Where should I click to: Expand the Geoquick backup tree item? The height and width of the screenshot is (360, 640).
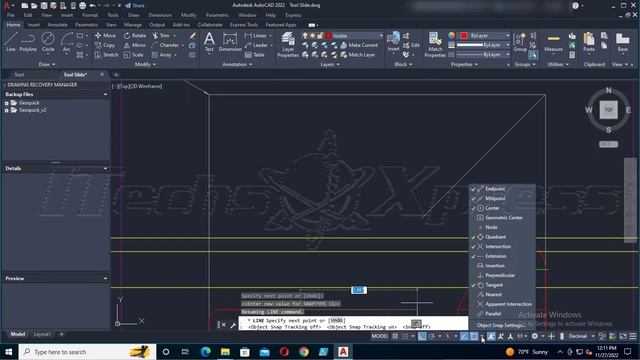(7, 103)
